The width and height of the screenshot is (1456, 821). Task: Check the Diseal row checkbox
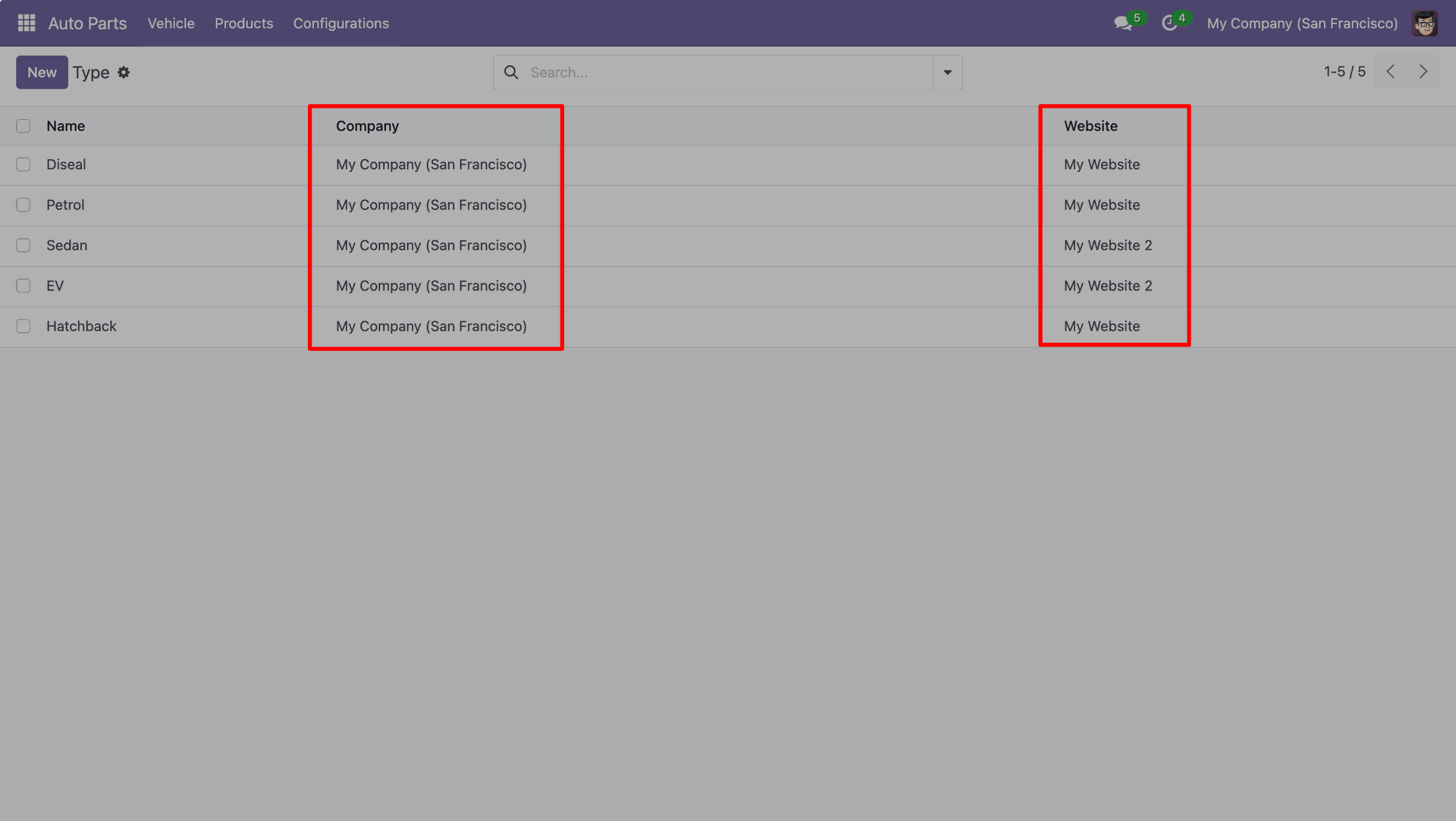coord(24,165)
